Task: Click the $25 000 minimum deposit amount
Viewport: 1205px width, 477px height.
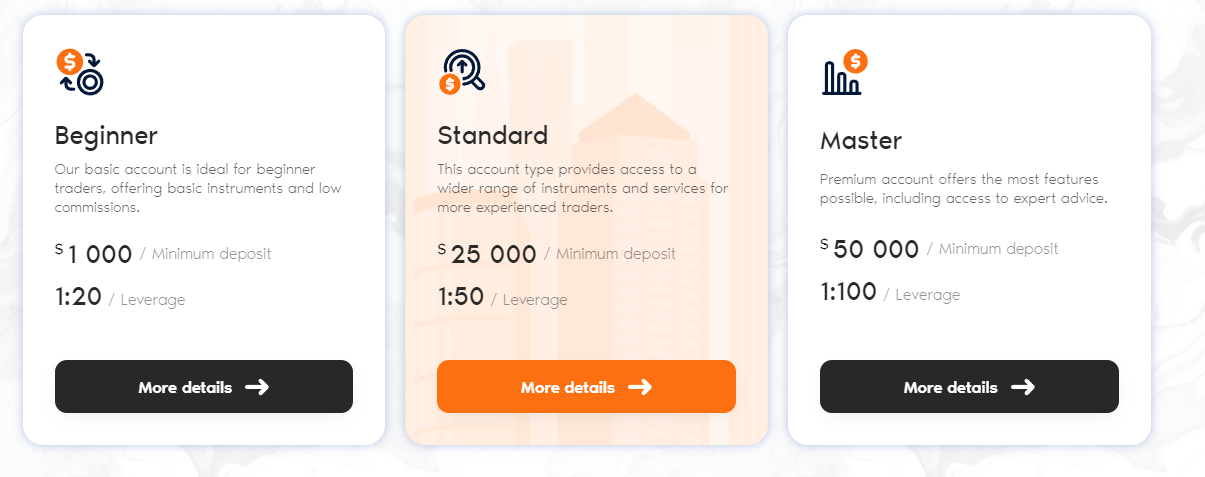Action: 487,254
